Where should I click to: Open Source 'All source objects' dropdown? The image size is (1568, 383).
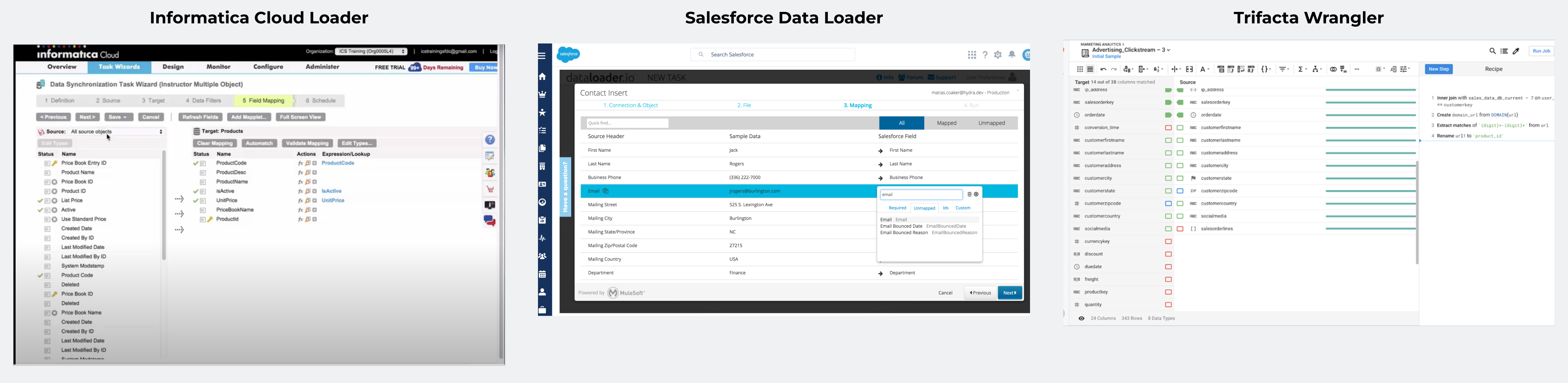coord(117,132)
